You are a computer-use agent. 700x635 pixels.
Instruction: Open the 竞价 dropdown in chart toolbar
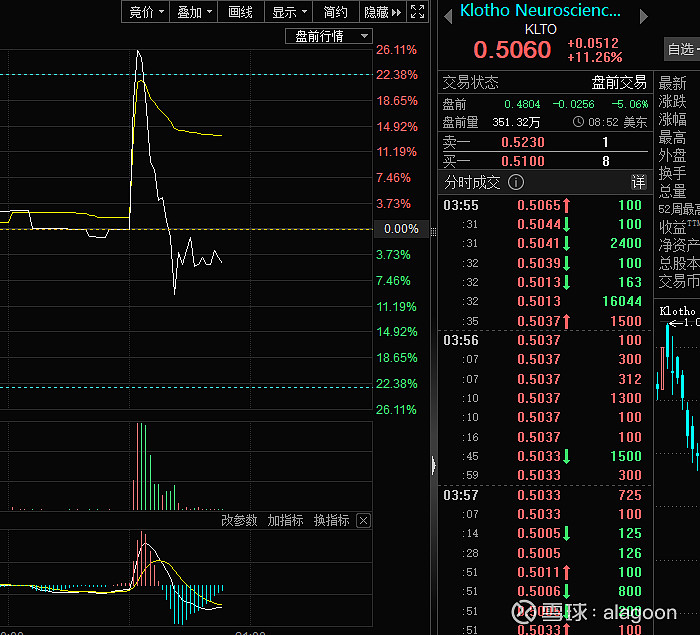coord(146,12)
